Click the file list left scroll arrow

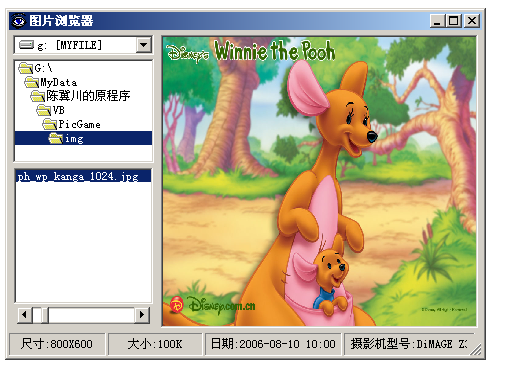tap(25, 315)
